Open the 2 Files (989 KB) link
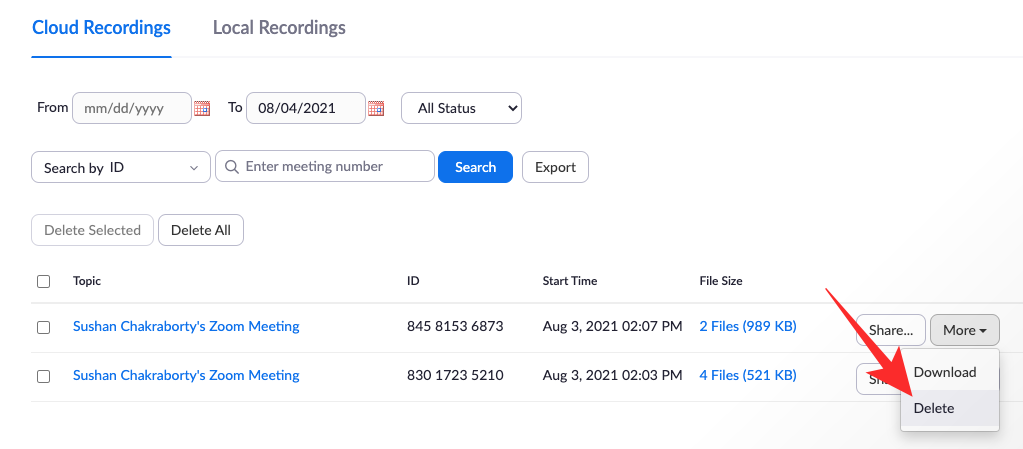 [x=747, y=326]
